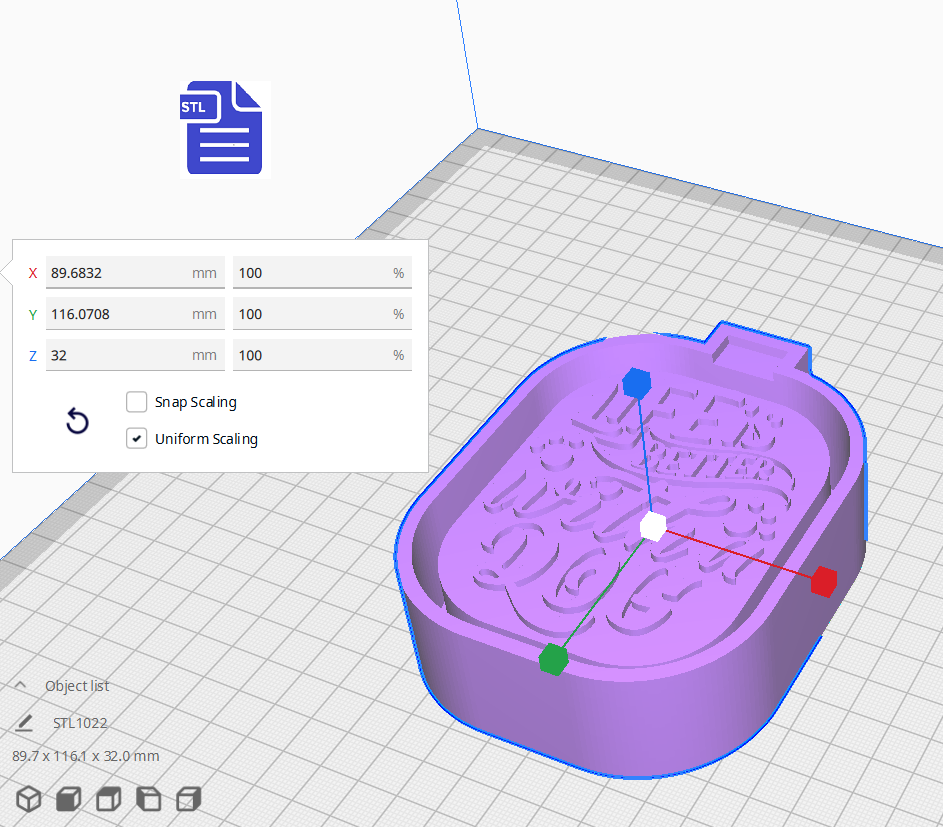
Task: Collapse the Object list panel
Action: click(23, 685)
